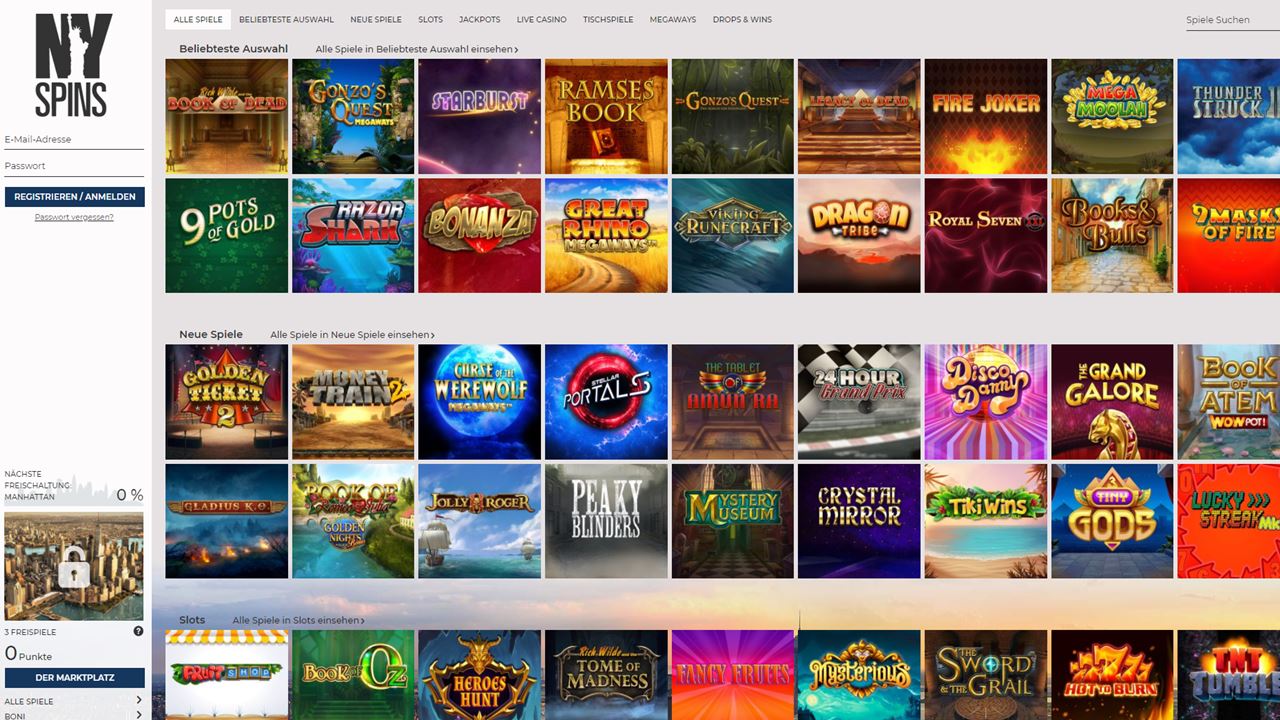
Task: Open the Books & Bulls game
Action: coord(1112,235)
